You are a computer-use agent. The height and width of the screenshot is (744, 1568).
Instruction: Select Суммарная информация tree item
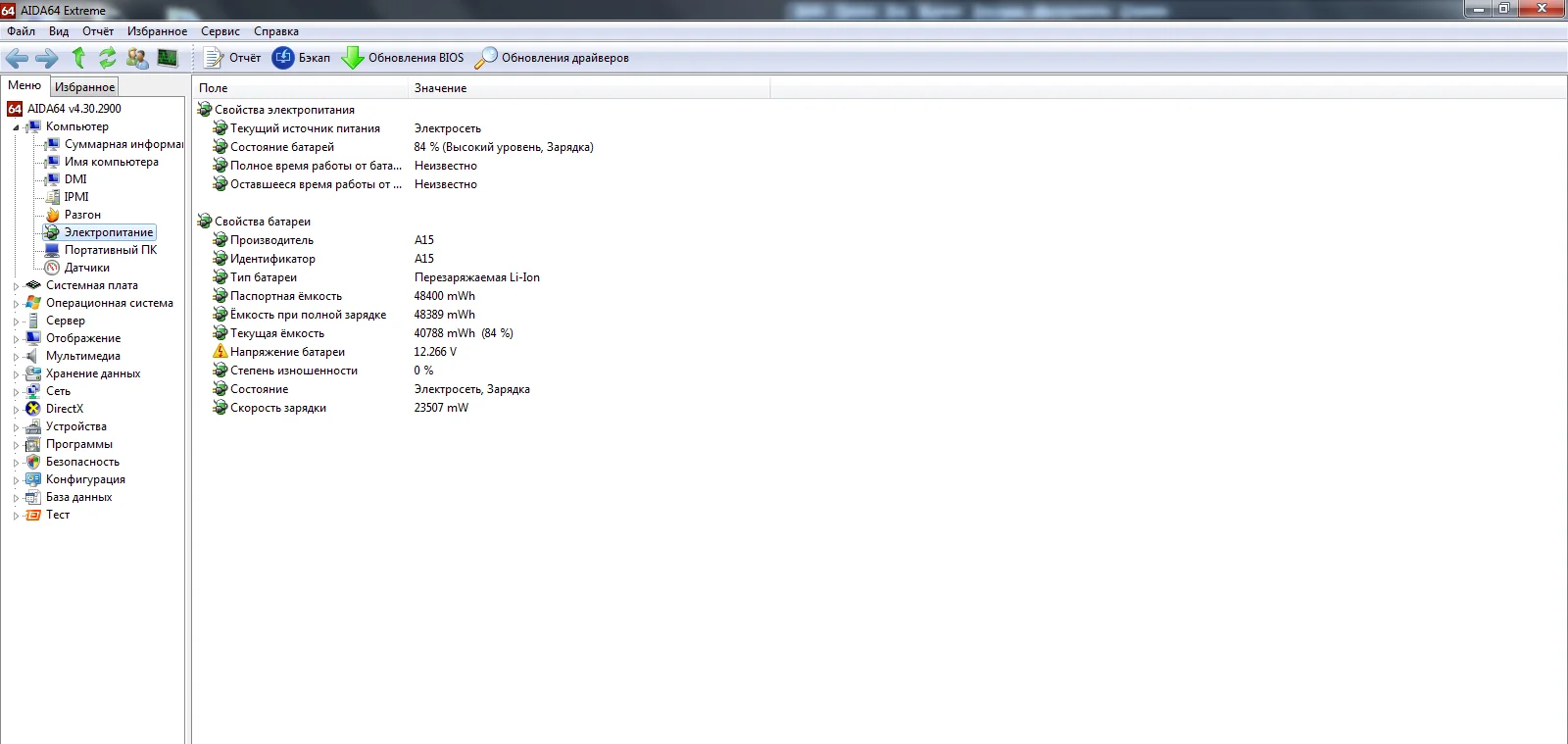coord(123,144)
